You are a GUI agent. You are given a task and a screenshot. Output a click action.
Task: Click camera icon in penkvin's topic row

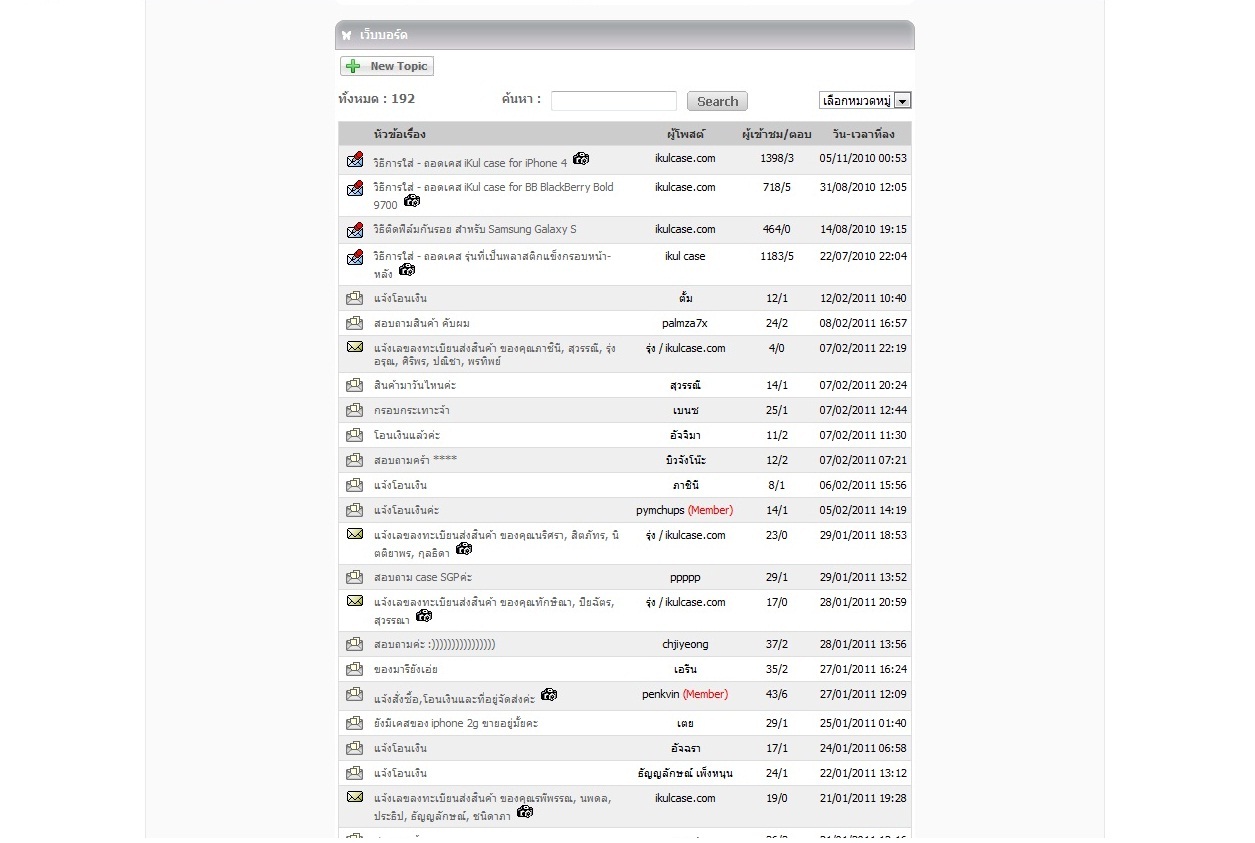click(549, 695)
